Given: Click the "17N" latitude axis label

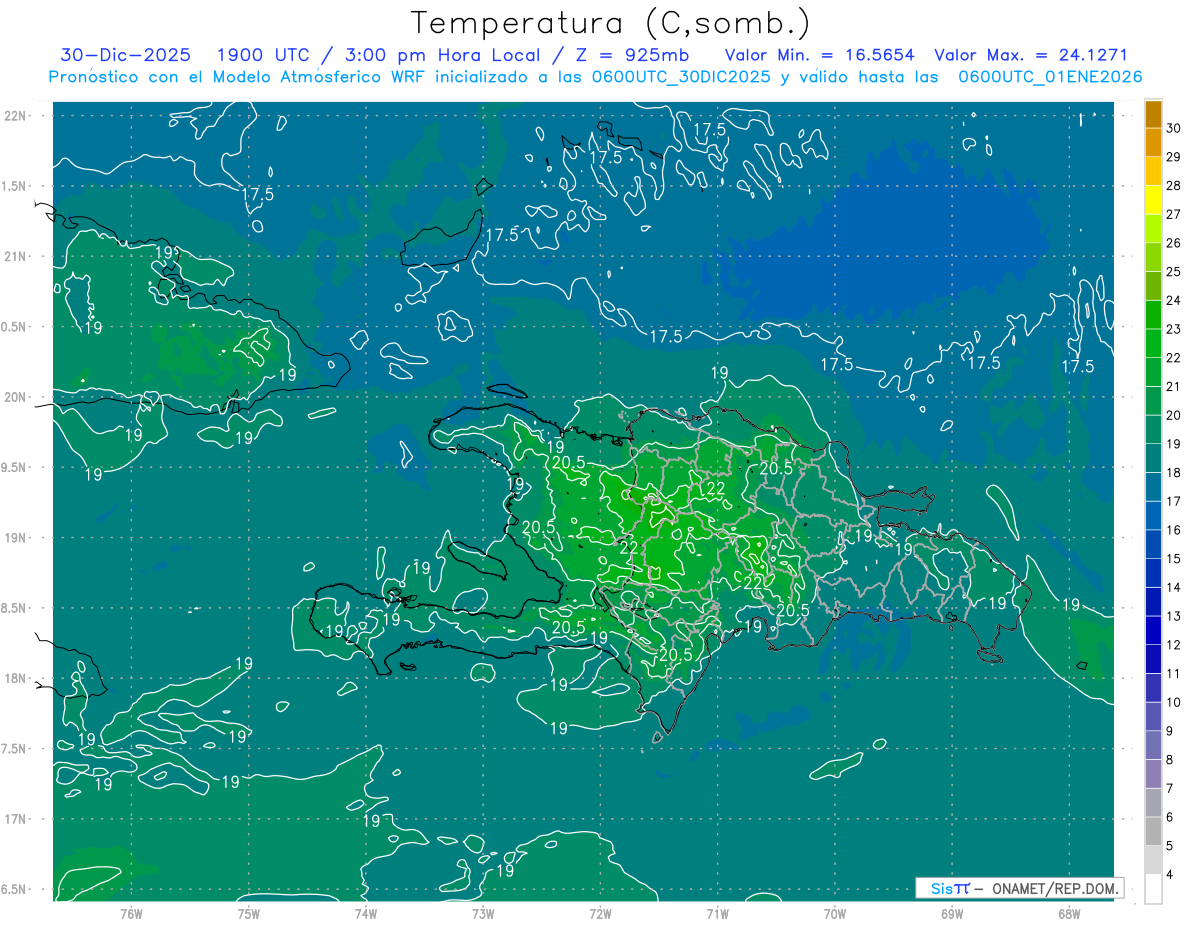Looking at the screenshot, I should (17, 820).
